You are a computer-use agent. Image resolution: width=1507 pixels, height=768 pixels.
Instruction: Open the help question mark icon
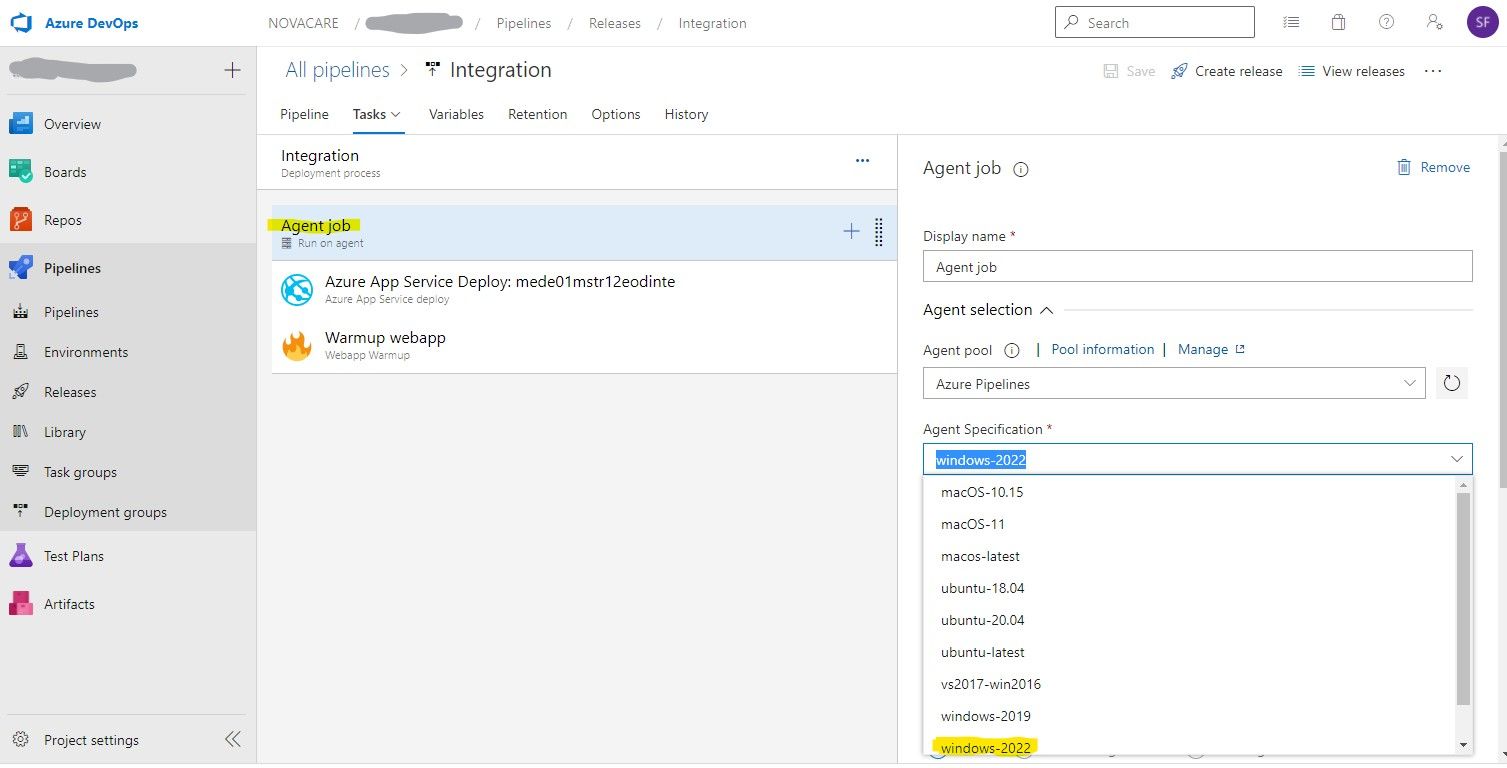[1387, 22]
